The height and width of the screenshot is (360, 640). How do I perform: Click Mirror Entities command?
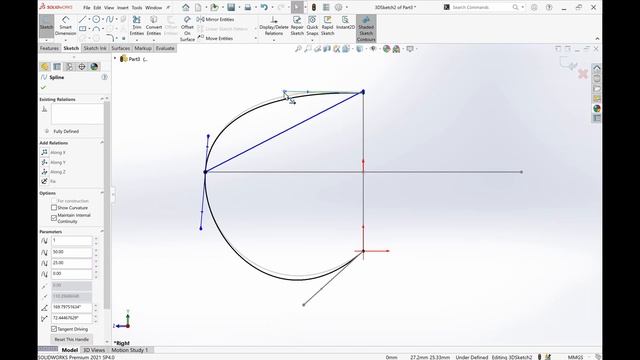coord(216,19)
